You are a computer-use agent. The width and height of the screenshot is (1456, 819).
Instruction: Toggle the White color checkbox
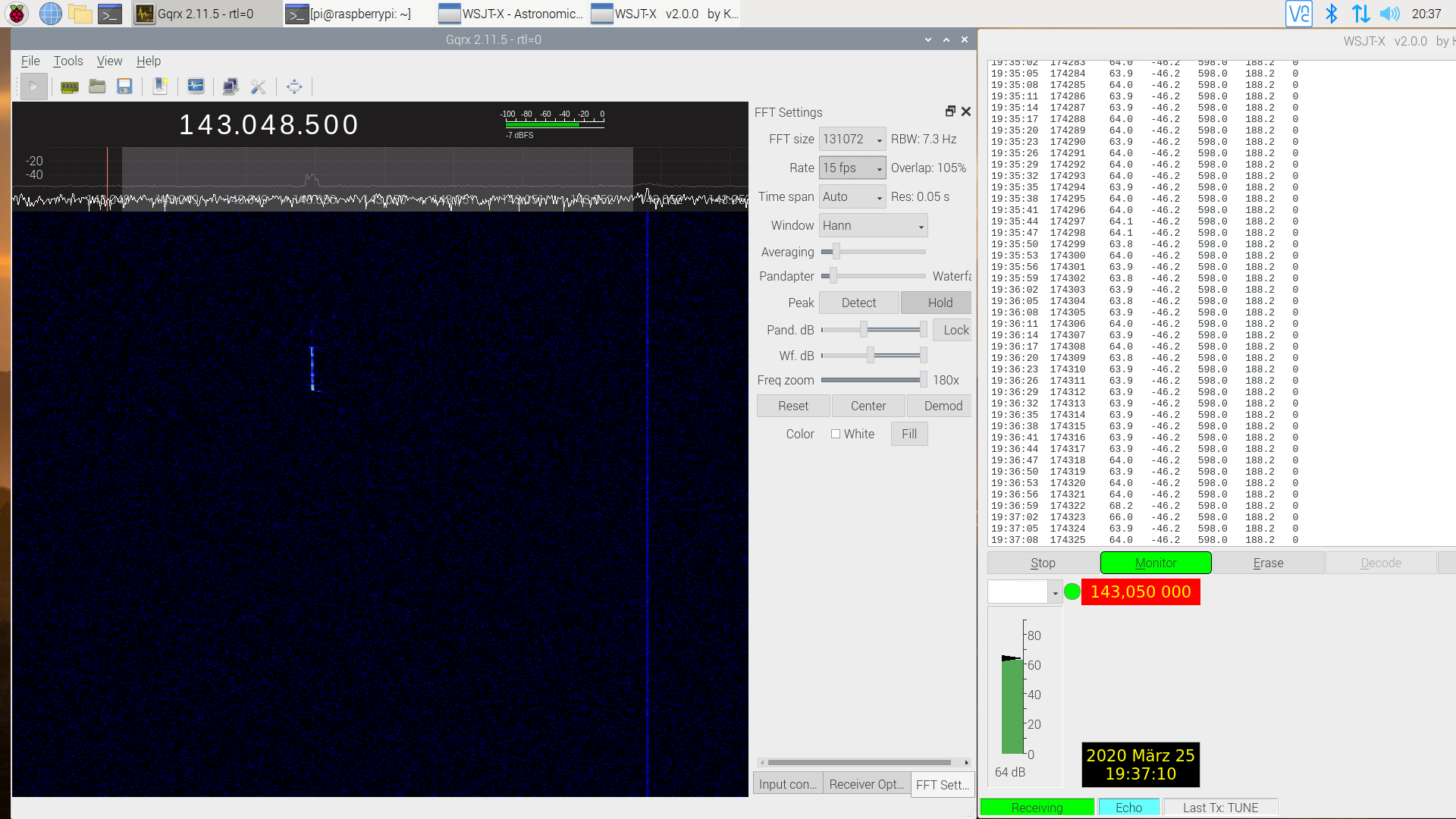[x=836, y=434]
